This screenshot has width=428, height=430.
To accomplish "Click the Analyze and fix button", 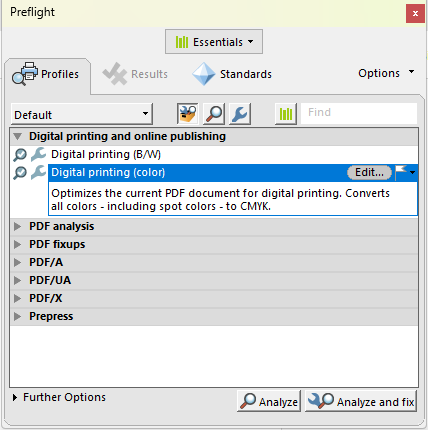I will [361, 401].
